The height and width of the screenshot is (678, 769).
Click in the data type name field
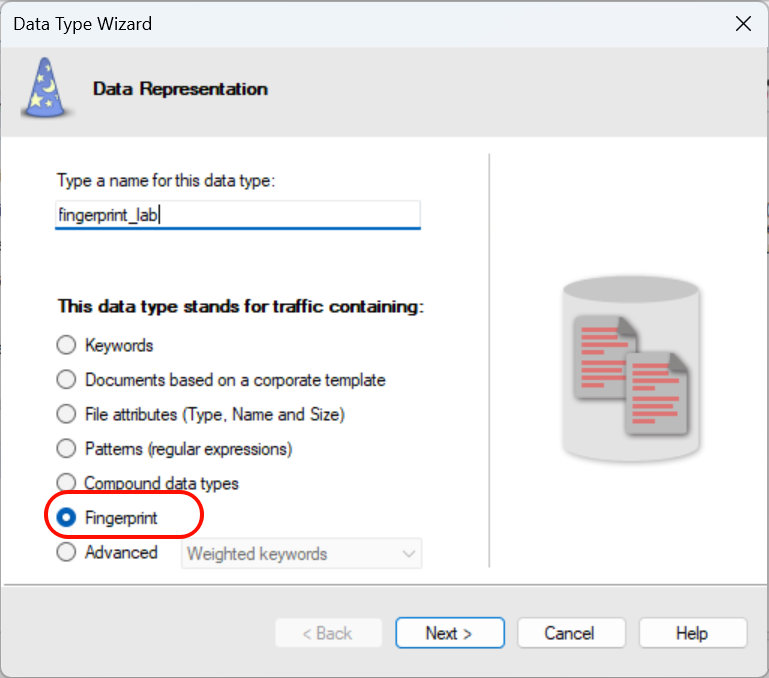coord(238,214)
